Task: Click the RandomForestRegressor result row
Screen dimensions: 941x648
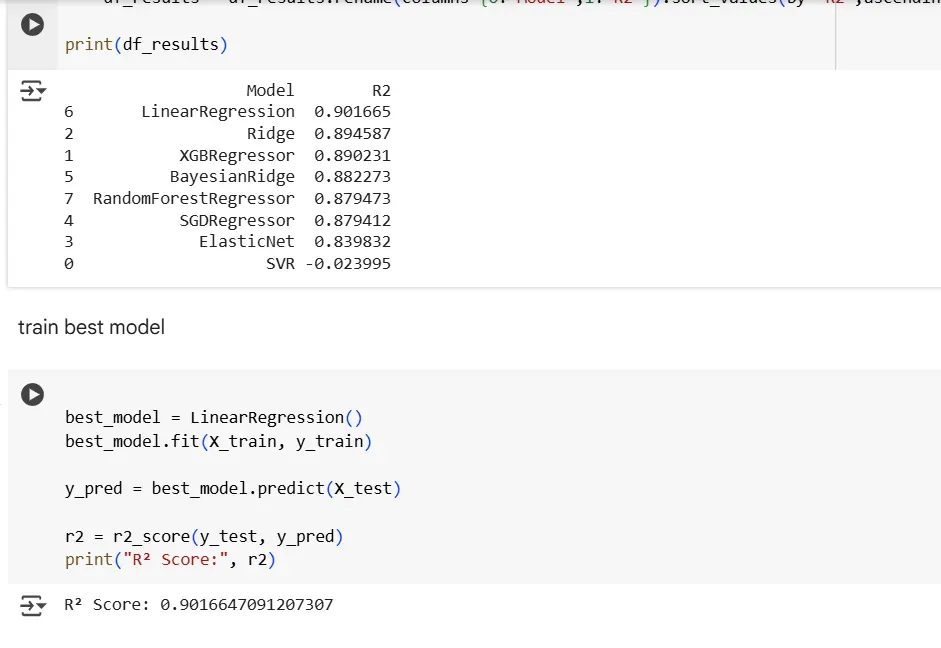Action: (241, 199)
